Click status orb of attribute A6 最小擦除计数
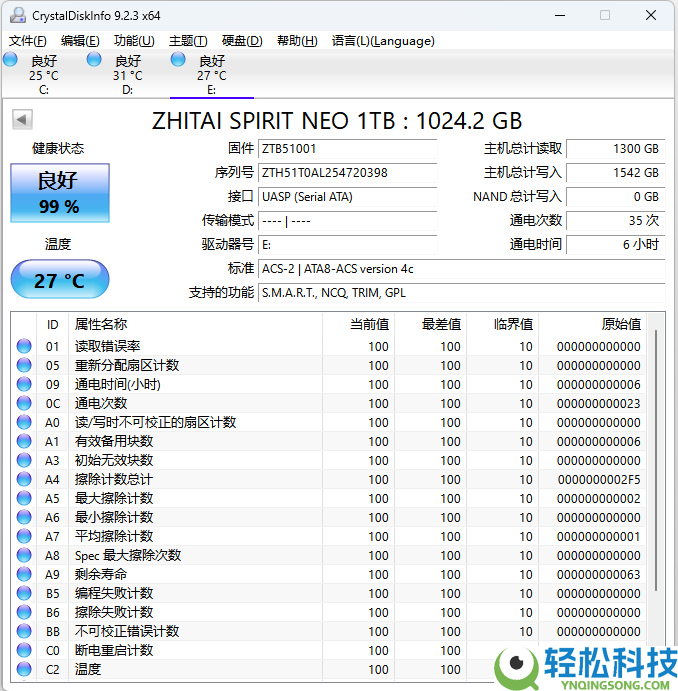Screen dimensions: 678x691 click(24, 517)
